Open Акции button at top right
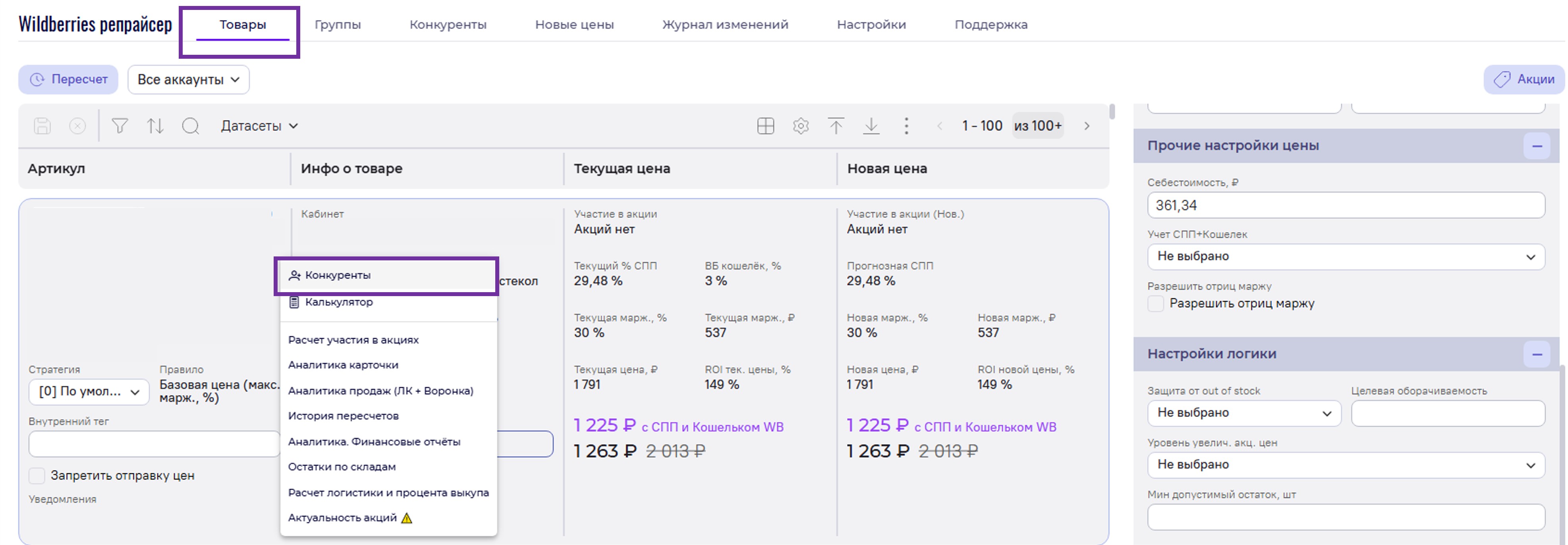Viewport: 1568px width, 545px height. tap(1524, 80)
